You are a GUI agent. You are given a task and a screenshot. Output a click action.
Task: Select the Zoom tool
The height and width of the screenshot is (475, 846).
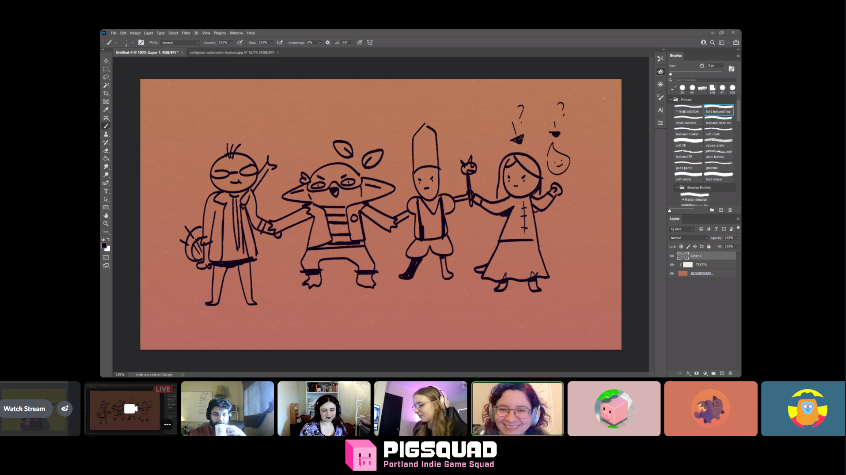106,223
